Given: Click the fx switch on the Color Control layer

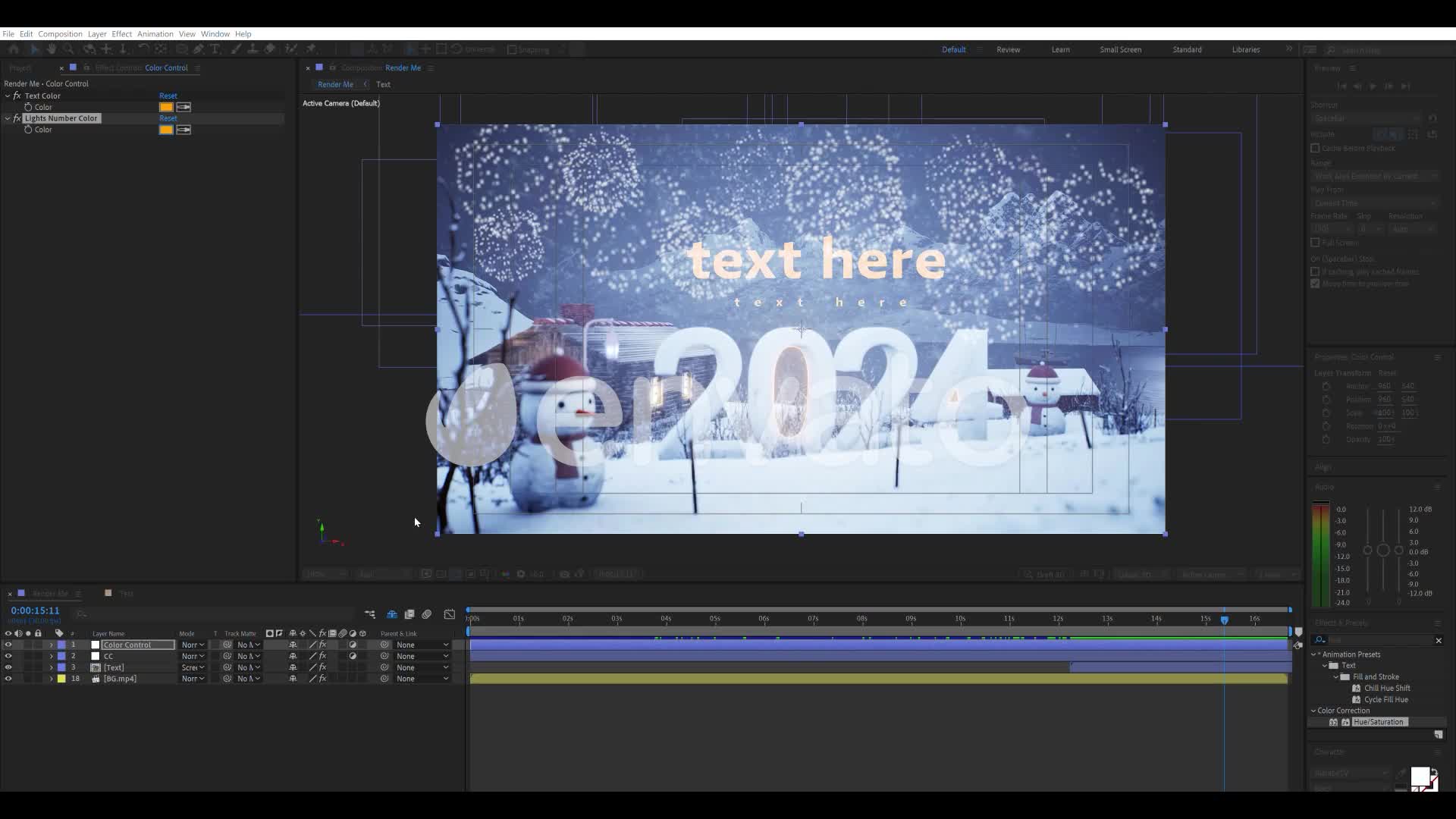Looking at the screenshot, I should click(x=323, y=645).
